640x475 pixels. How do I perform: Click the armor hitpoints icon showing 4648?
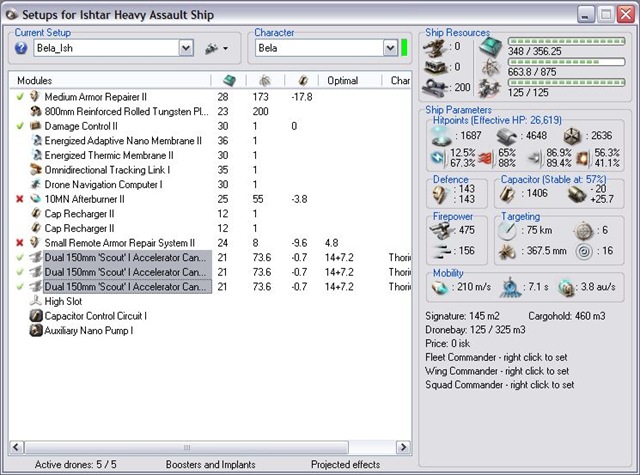[x=507, y=136]
